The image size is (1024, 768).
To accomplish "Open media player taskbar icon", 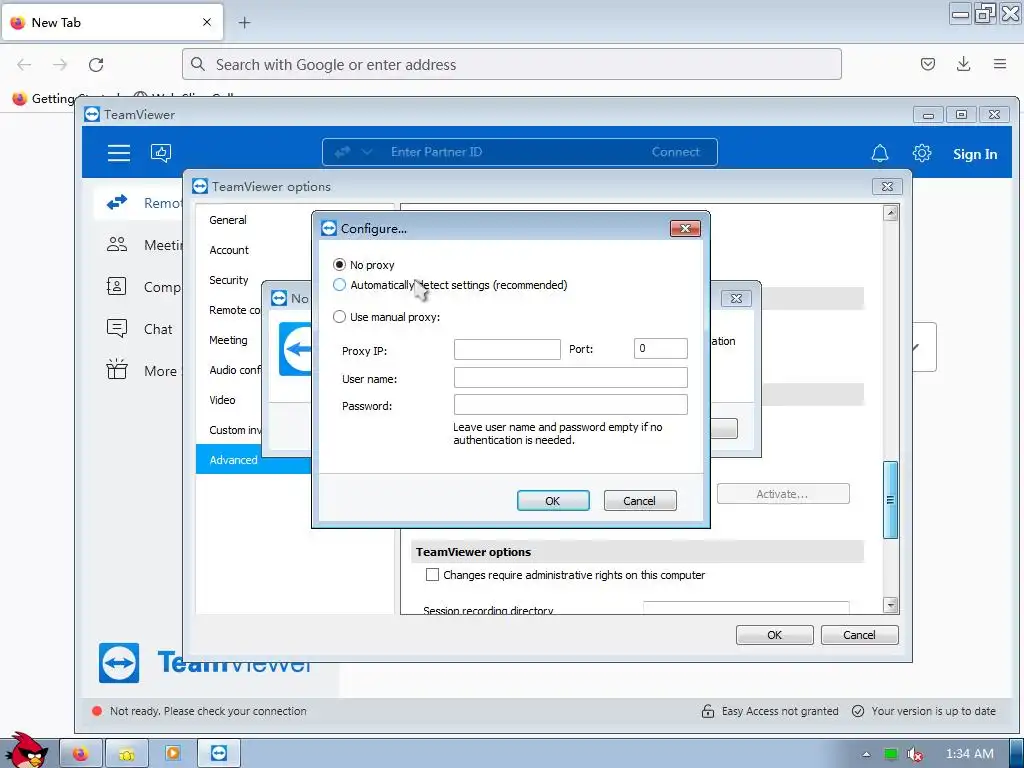I will click(x=172, y=754).
